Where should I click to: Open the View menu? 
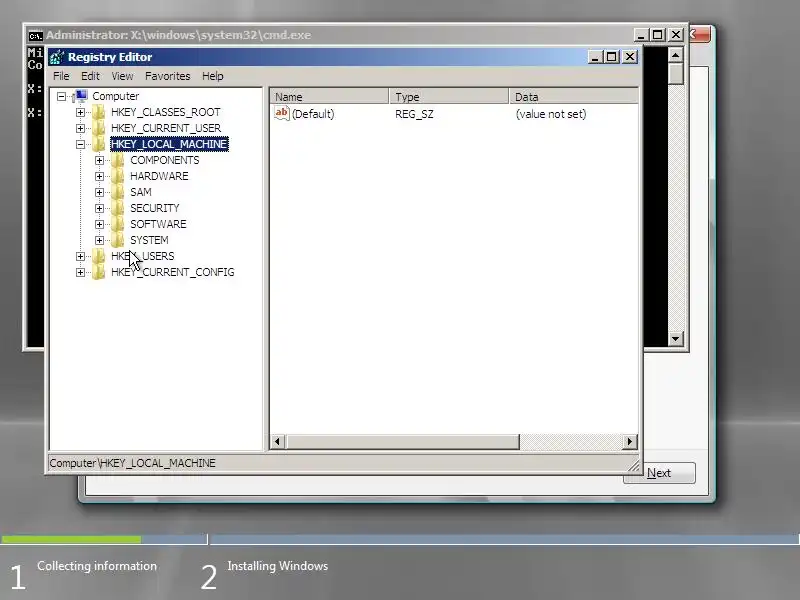coord(122,76)
